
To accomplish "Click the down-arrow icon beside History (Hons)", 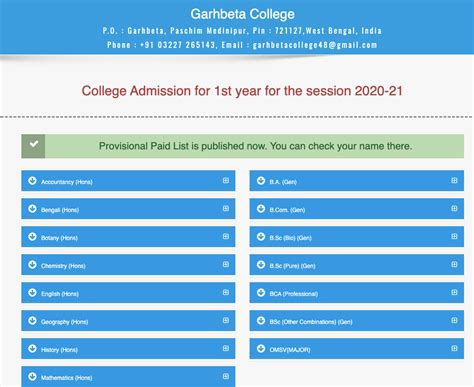I will pos(32,349).
